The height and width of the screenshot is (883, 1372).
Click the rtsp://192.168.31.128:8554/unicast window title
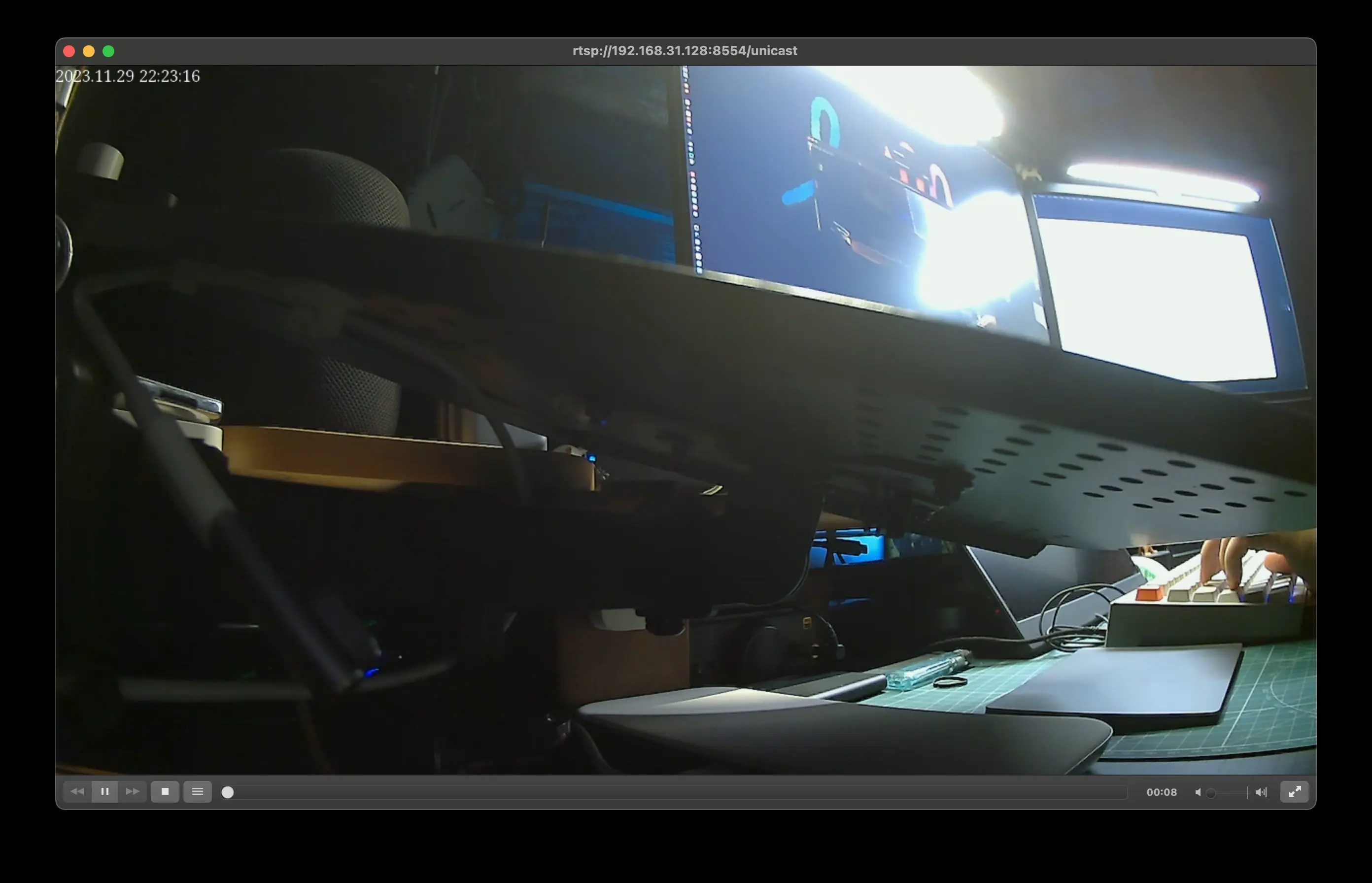pos(685,51)
